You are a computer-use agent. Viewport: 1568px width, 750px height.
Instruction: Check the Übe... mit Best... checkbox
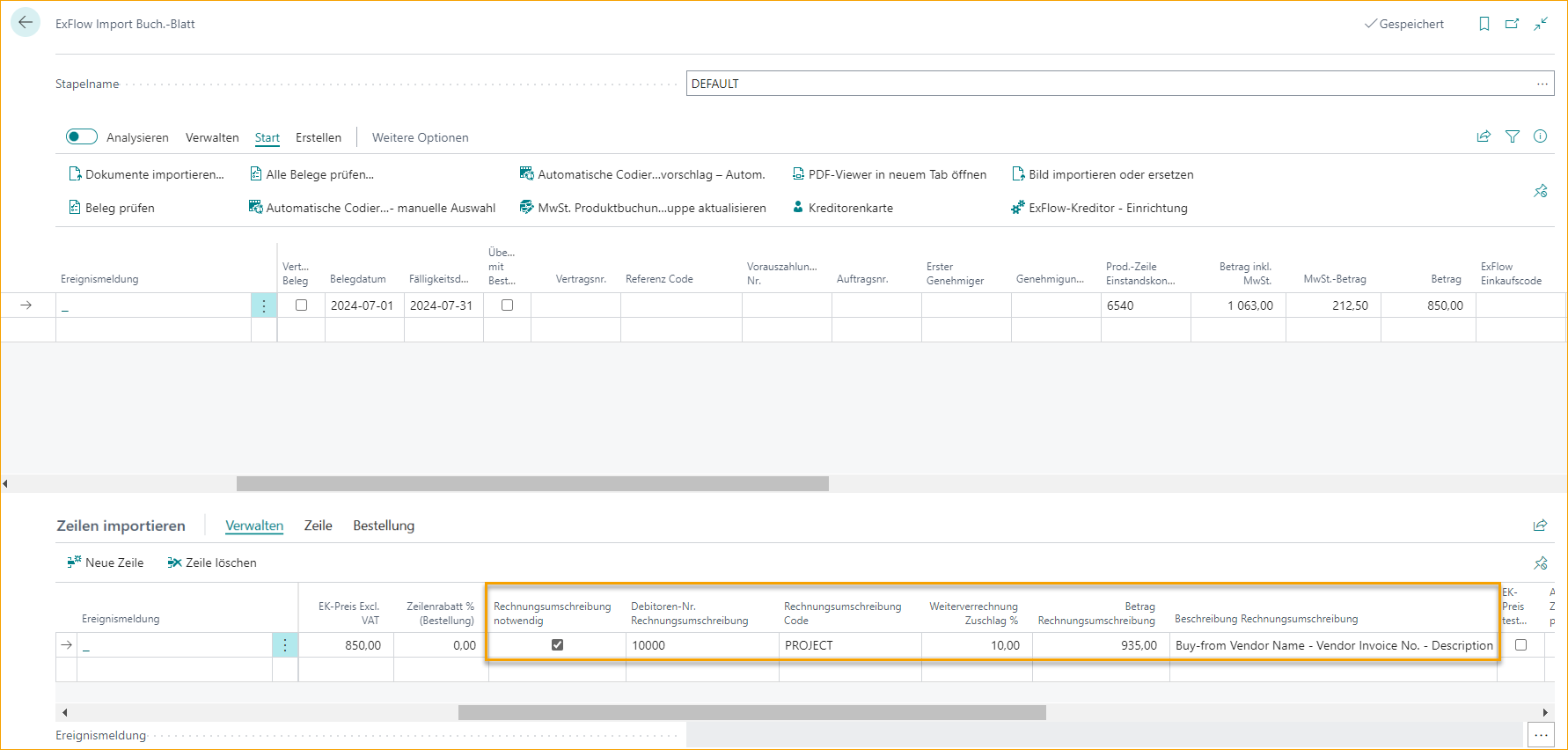tap(507, 305)
